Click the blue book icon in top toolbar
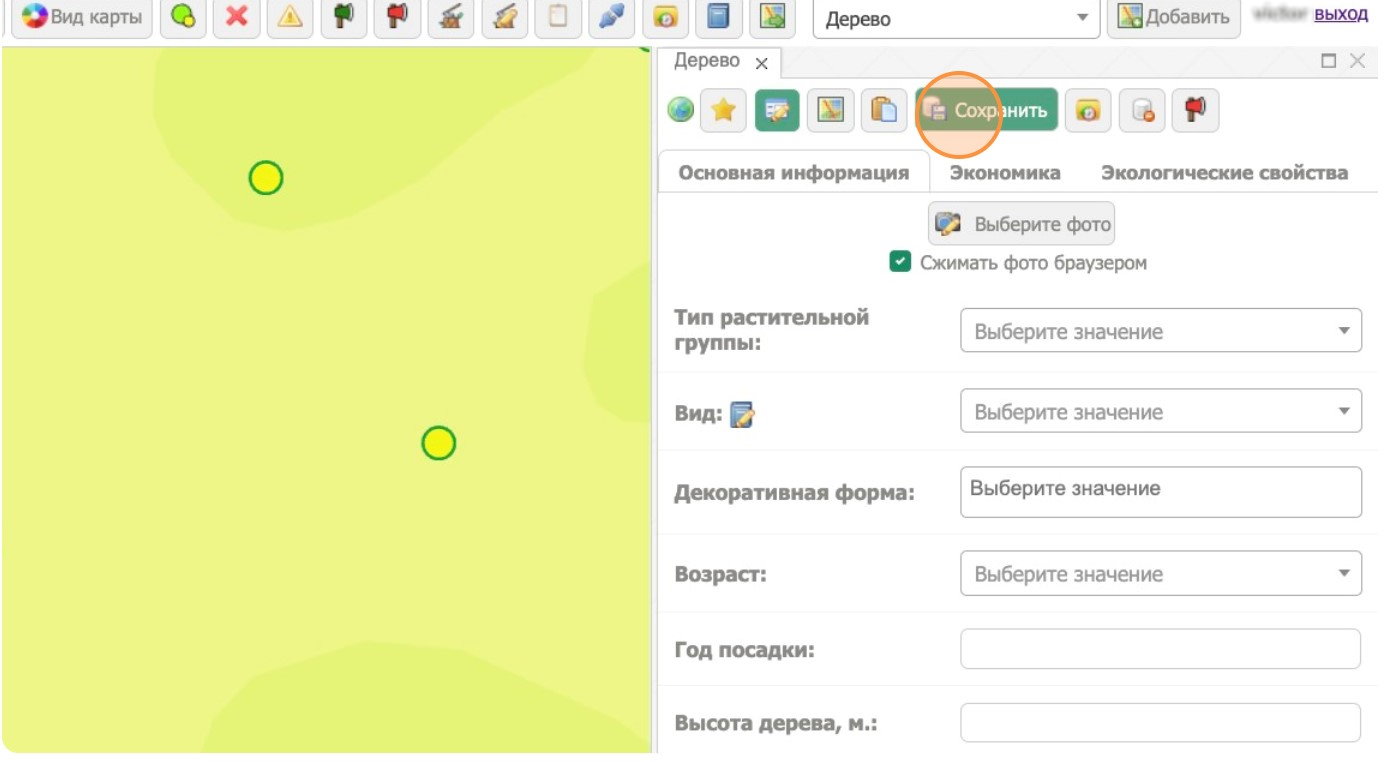Screen dimensions: 1400x762 point(719,17)
